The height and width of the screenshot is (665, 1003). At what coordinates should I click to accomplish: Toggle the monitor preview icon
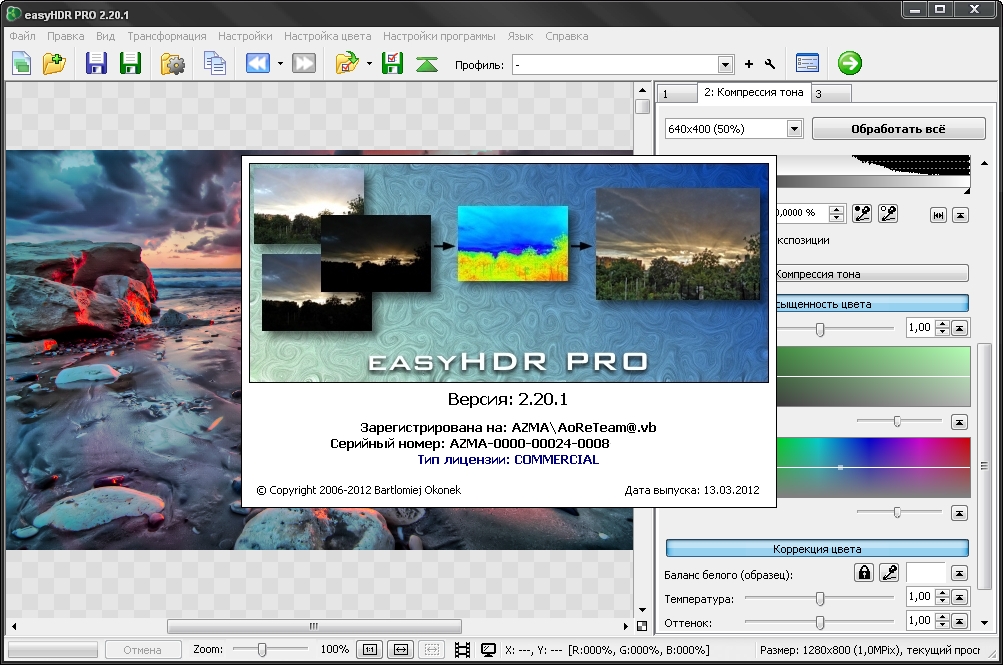tap(488, 650)
